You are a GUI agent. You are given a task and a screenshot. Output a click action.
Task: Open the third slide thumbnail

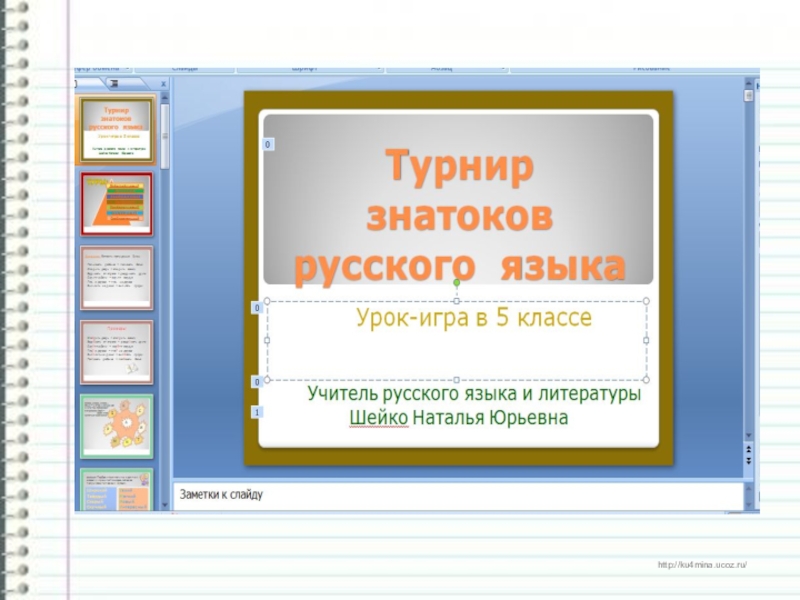point(116,278)
